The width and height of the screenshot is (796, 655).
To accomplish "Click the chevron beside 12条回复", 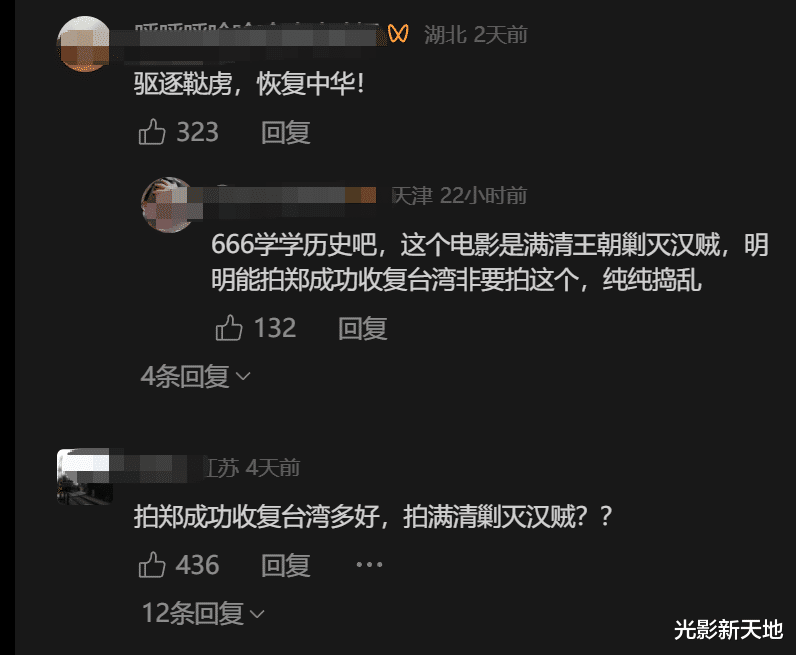I will [x=257, y=614].
